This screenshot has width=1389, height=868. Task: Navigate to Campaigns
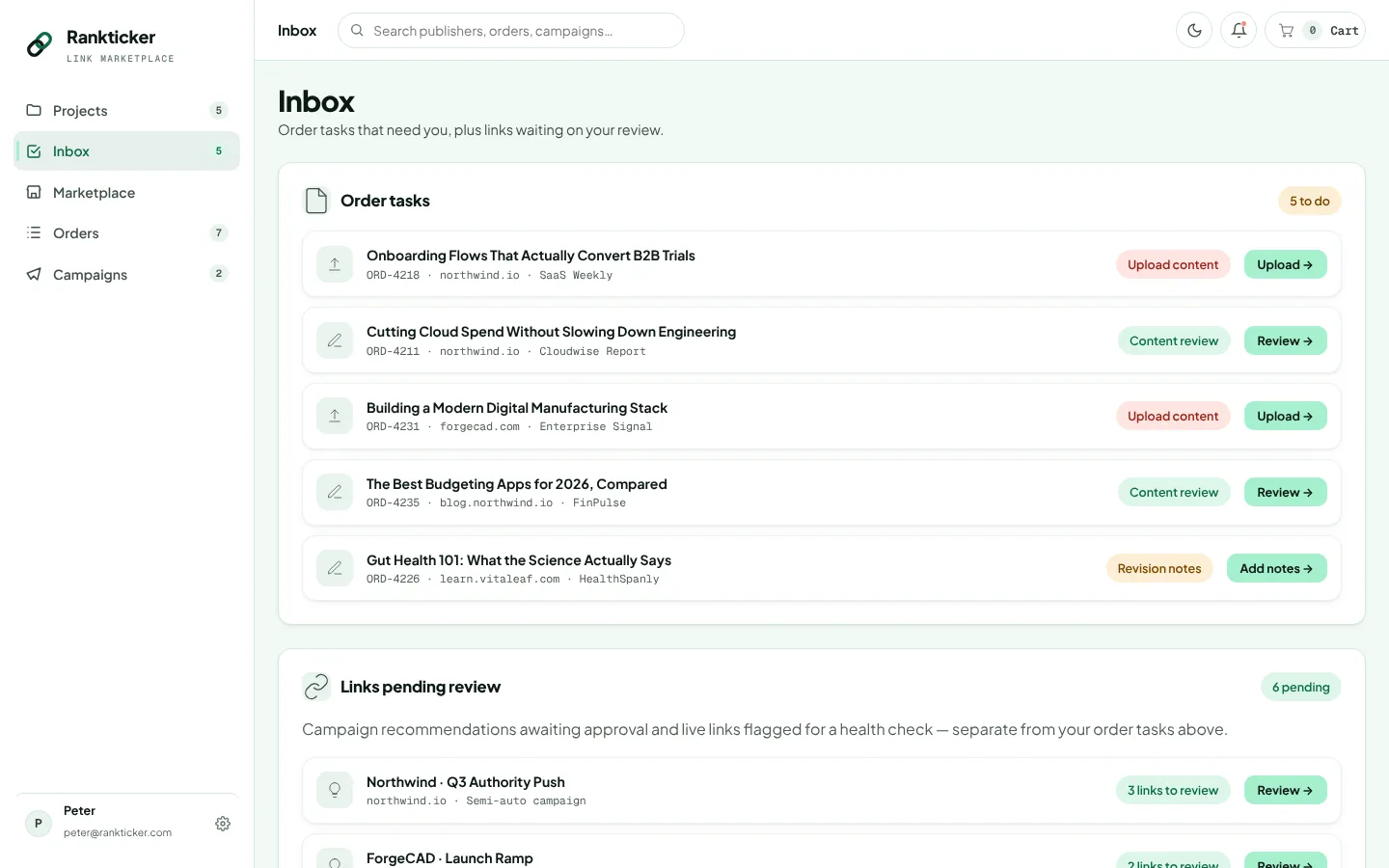click(x=126, y=274)
